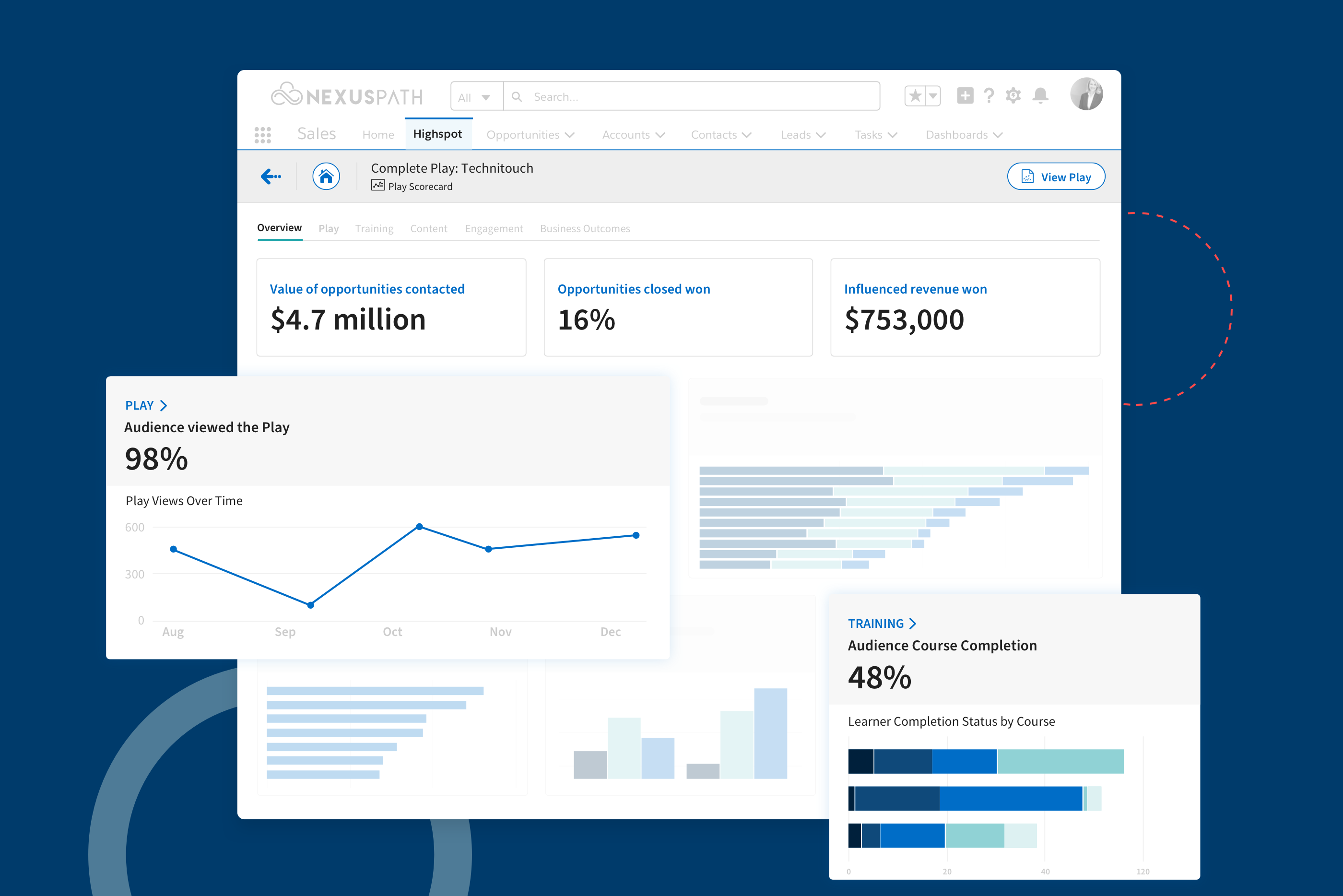Click the View Play button
The width and height of the screenshot is (1343, 896).
click(x=1056, y=176)
